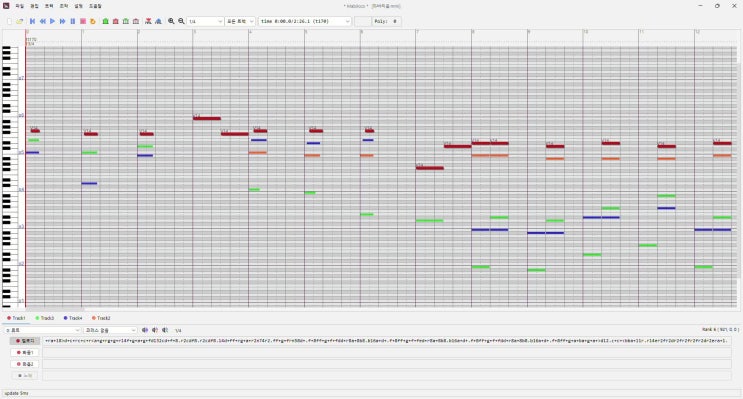Select the dark red note at measure 7
The height and width of the screenshot is (399, 743).
[430, 168]
